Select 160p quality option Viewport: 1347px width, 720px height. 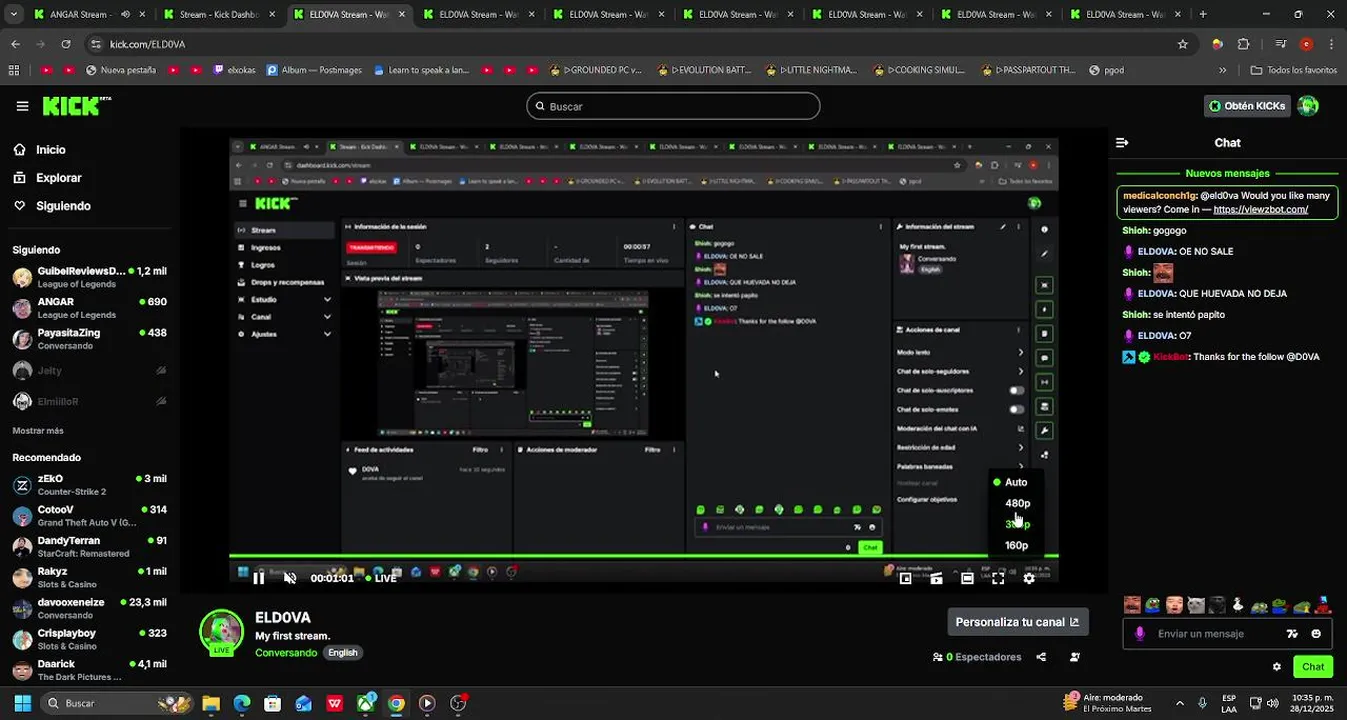1016,545
